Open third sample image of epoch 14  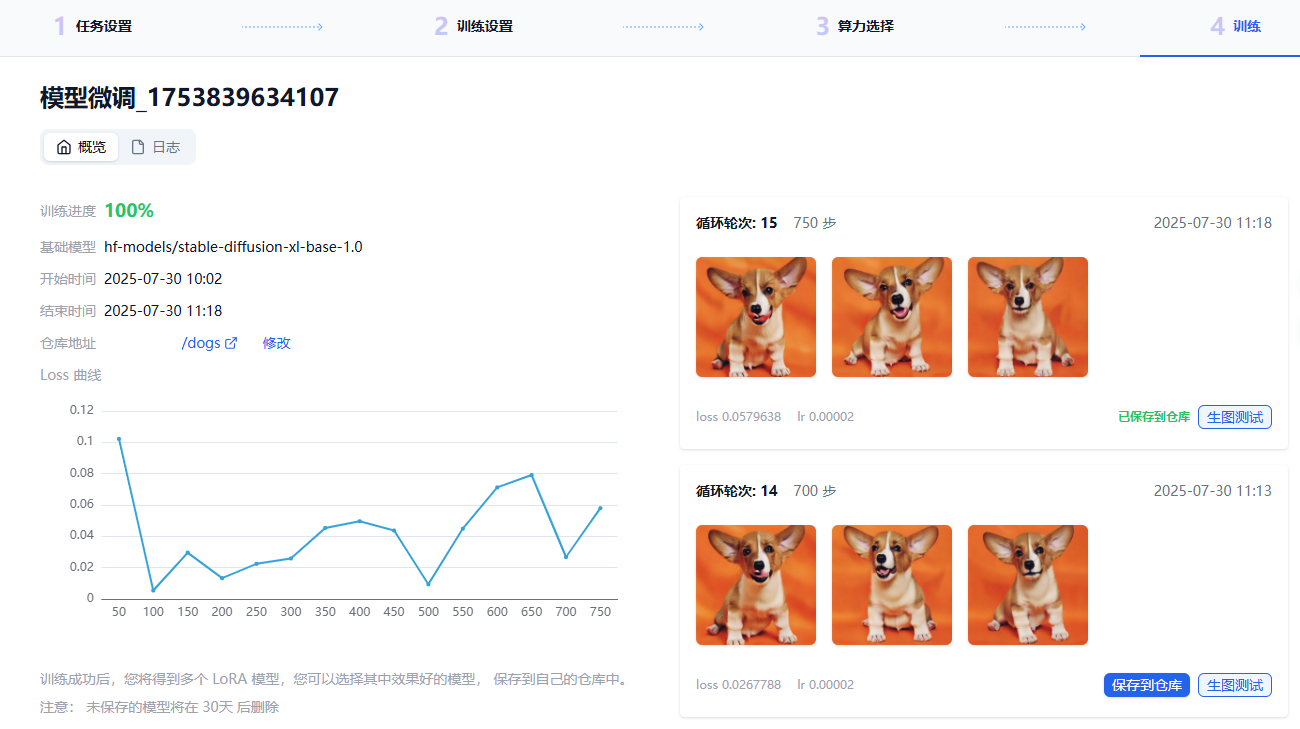click(1028, 585)
